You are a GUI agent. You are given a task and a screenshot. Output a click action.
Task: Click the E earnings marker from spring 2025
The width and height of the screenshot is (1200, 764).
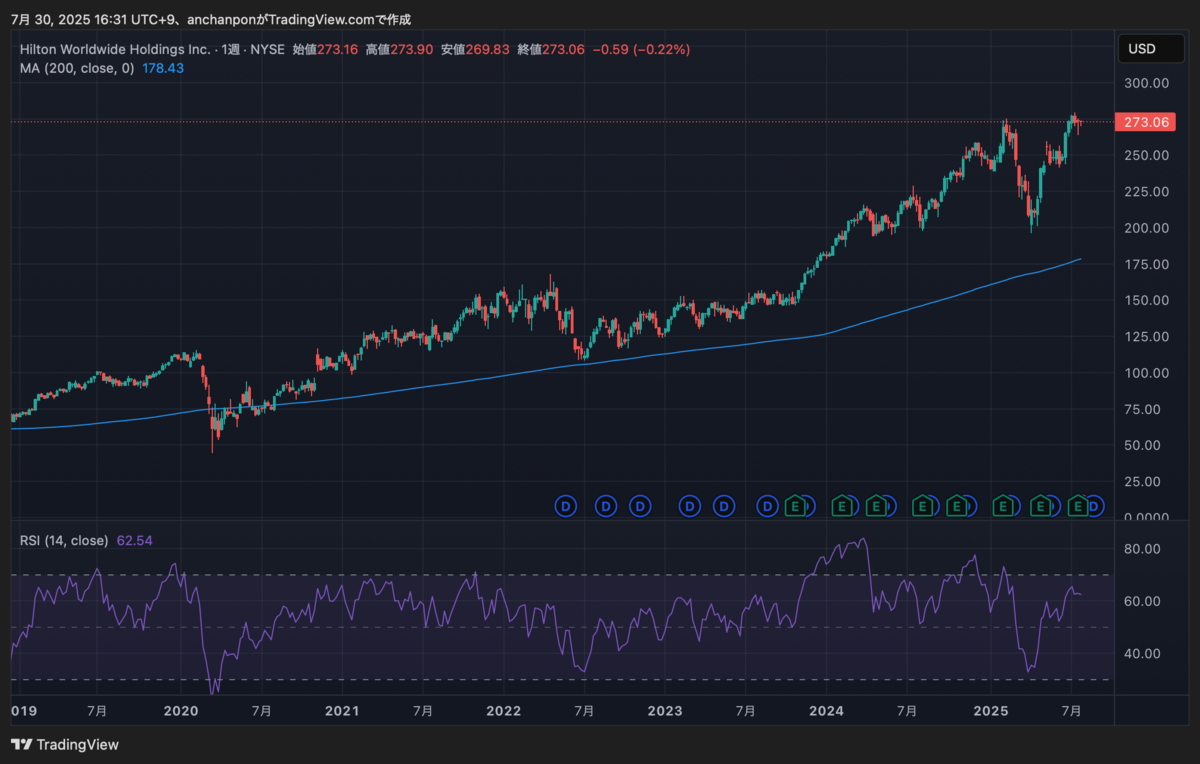pos(1041,507)
